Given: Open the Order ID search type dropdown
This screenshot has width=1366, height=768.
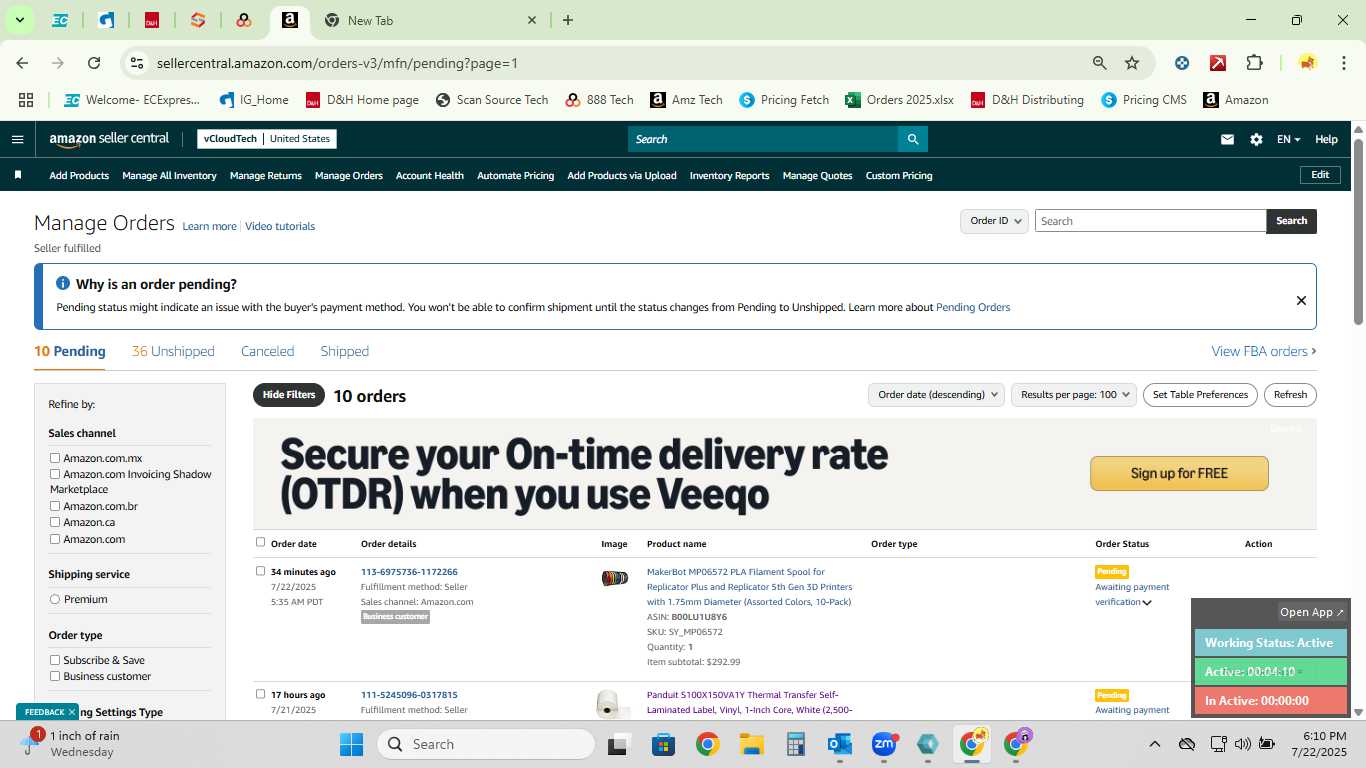Looking at the screenshot, I should pyautogui.click(x=994, y=221).
